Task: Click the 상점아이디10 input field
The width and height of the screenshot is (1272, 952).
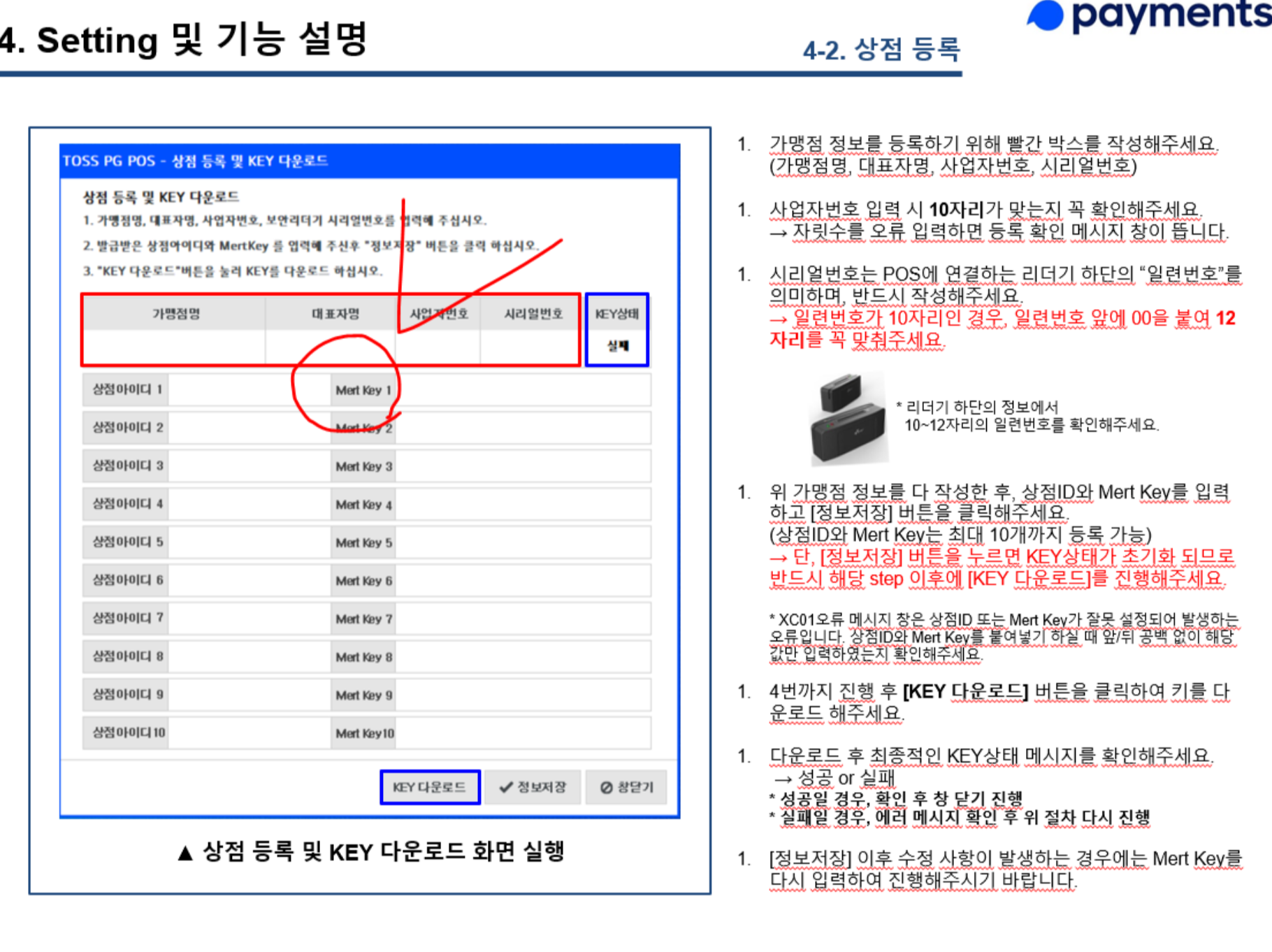Action: pos(250,733)
